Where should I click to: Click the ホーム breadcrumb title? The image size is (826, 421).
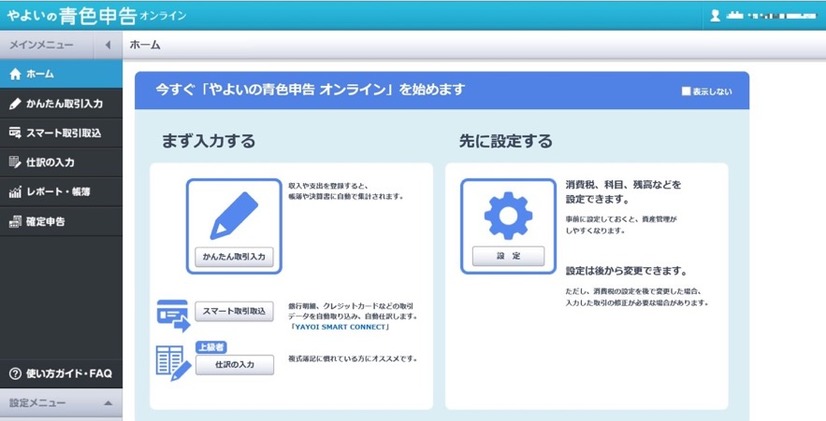(x=145, y=45)
